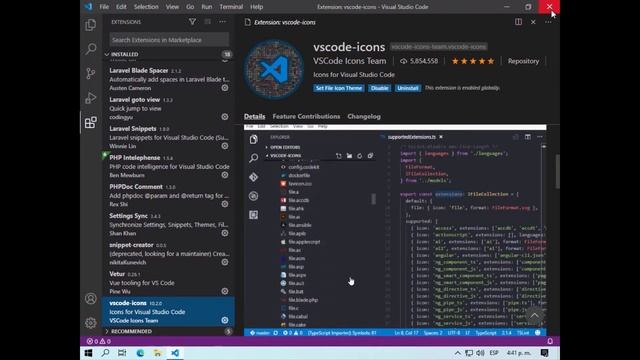640x360 pixels.
Task: Click the vscode-icons preview screenshot
Action: pos(395,231)
